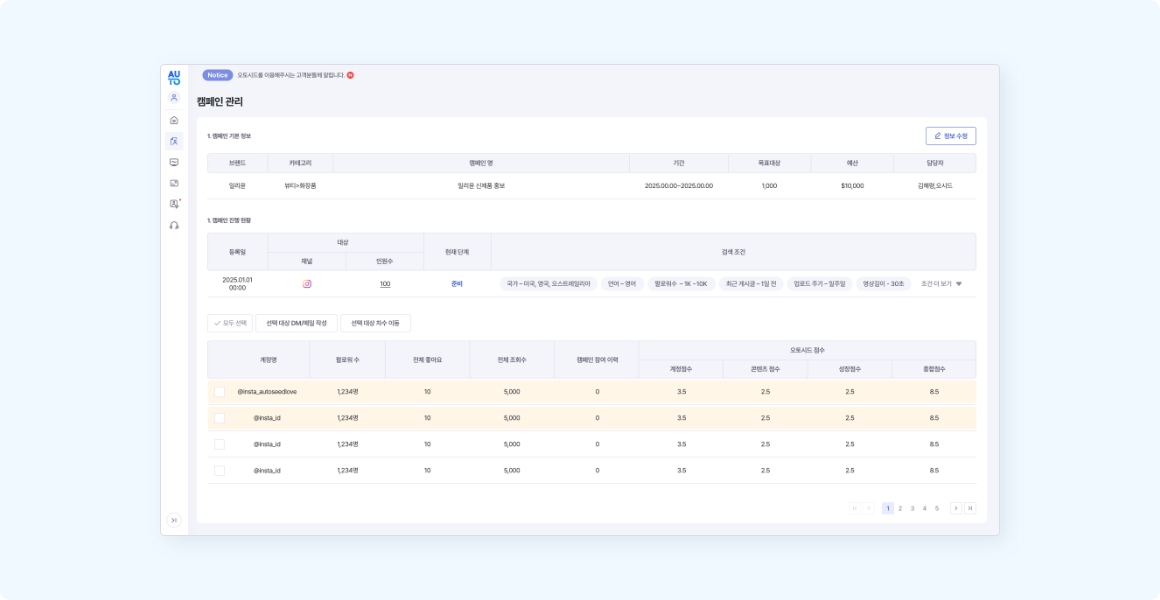Viewport: 1160px width, 600px height.
Task: Go to the next page arrow in pagination
Action: pyautogui.click(x=956, y=508)
